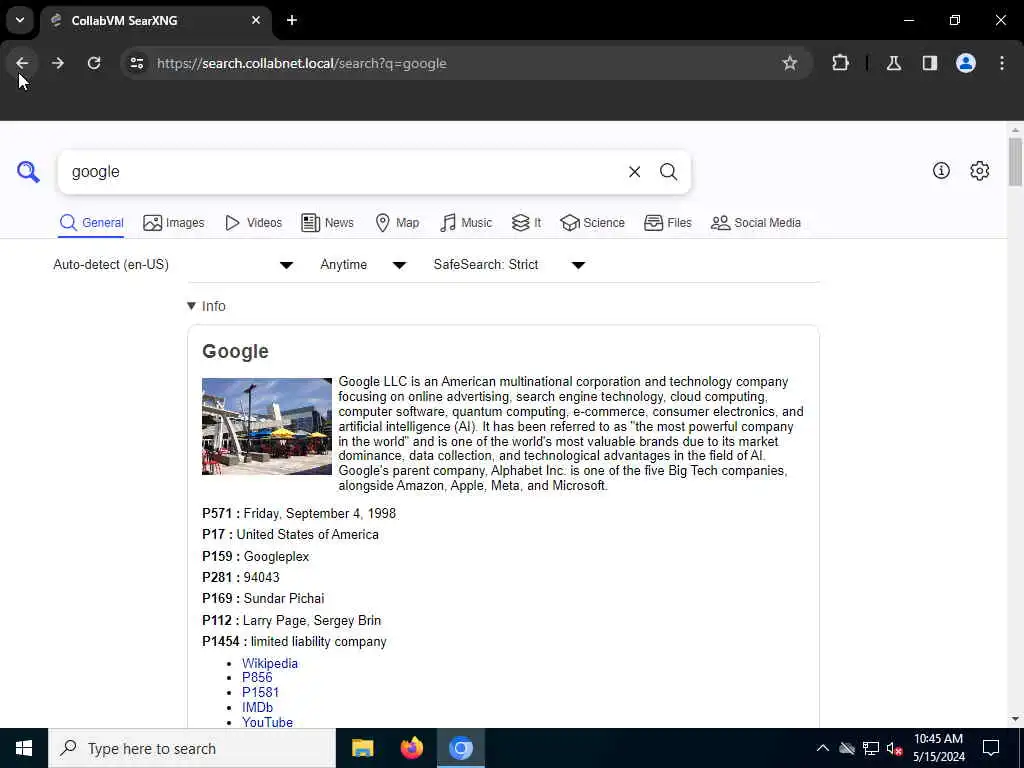Switch to the Science category tab
Screen dimensions: 1024x768
592,223
